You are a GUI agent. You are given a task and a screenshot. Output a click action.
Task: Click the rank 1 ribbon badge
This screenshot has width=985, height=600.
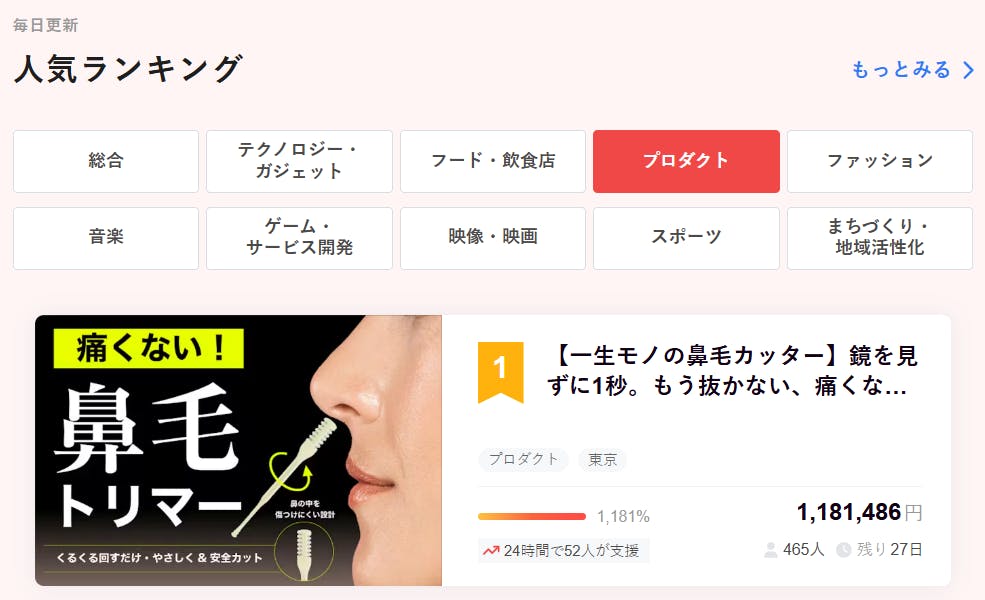click(x=500, y=372)
